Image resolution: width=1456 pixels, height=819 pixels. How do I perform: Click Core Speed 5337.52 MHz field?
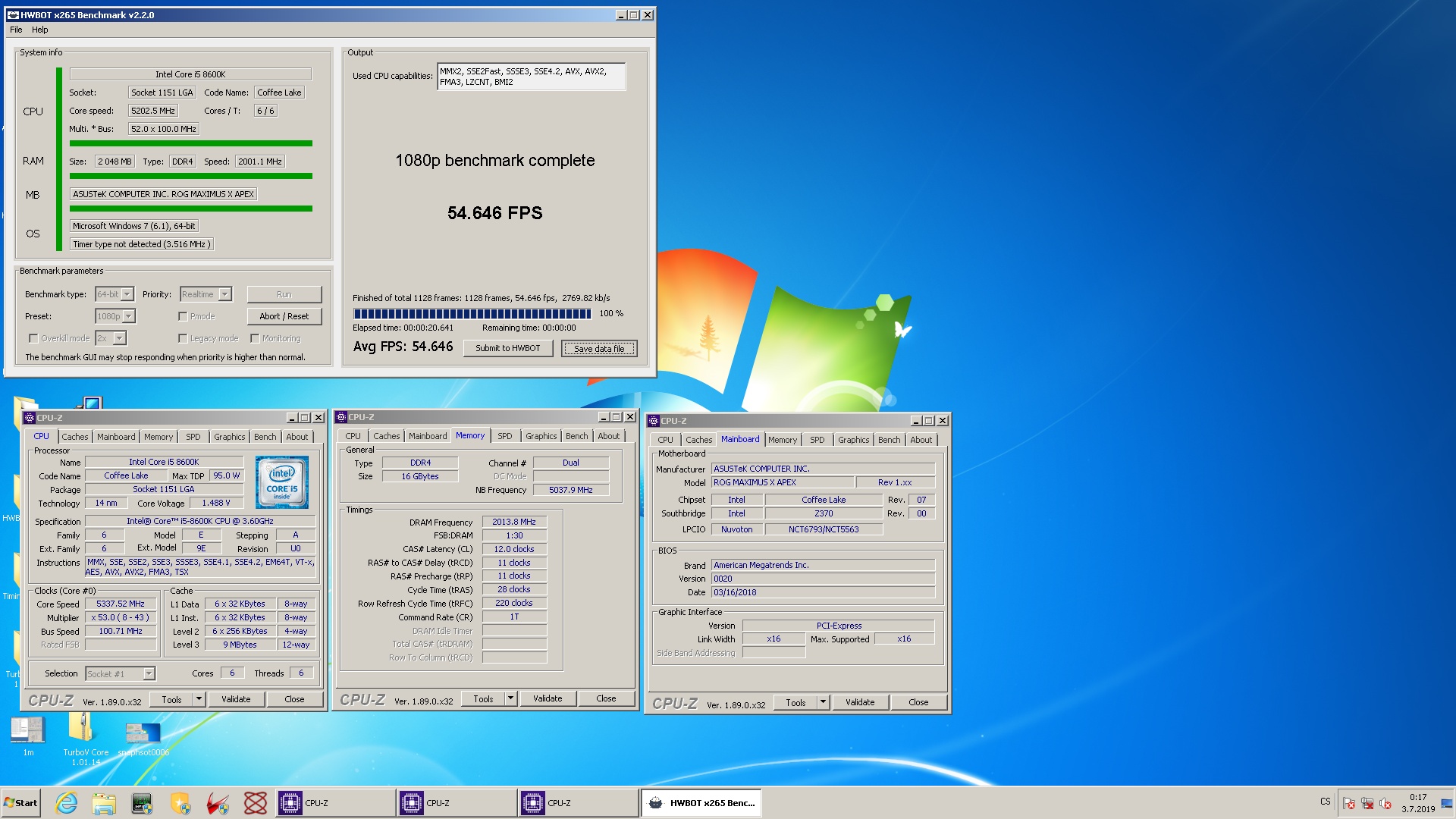[121, 604]
